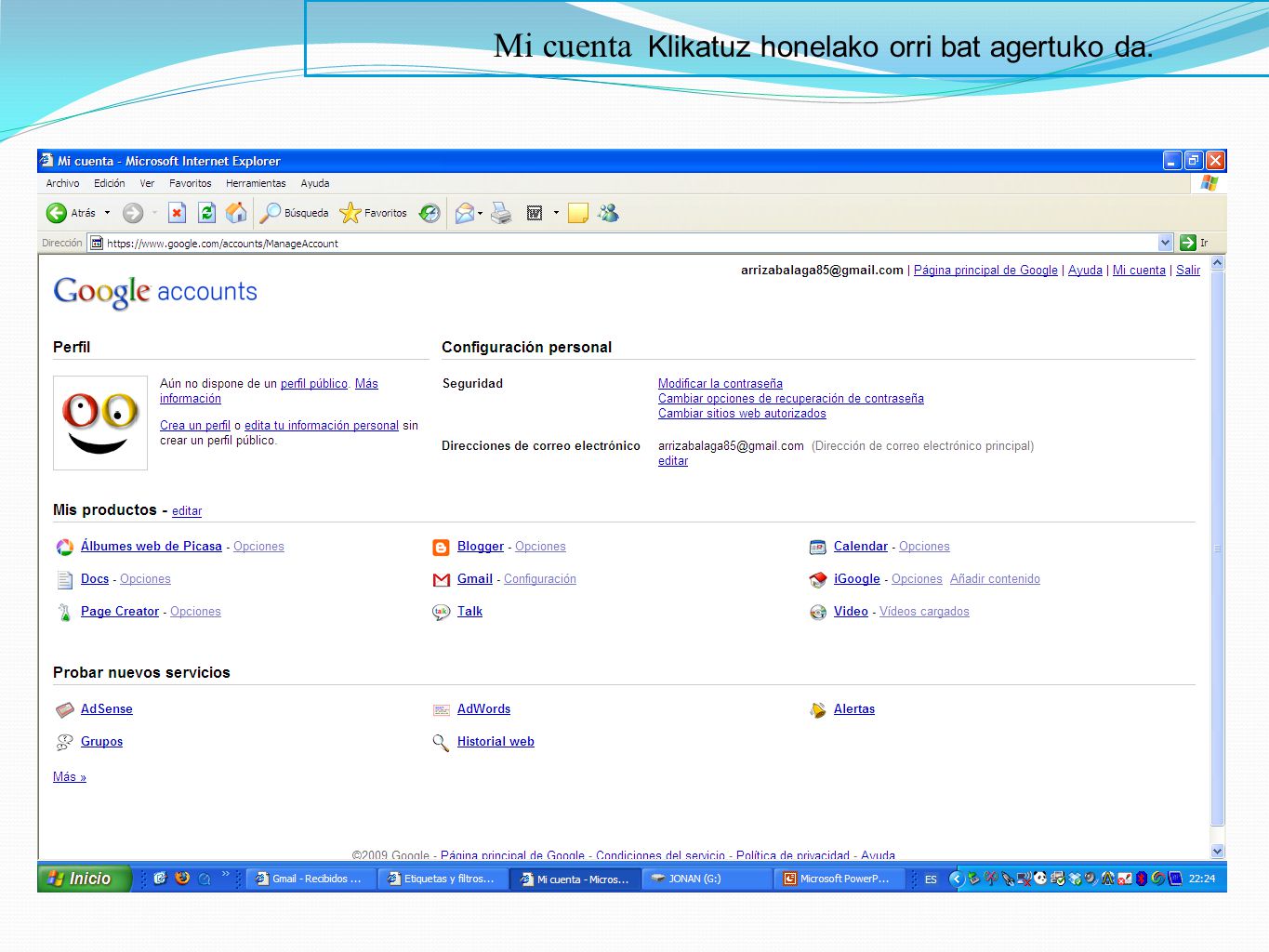Click Grupos service link
This screenshot has width=1269, height=952.
[x=101, y=741]
